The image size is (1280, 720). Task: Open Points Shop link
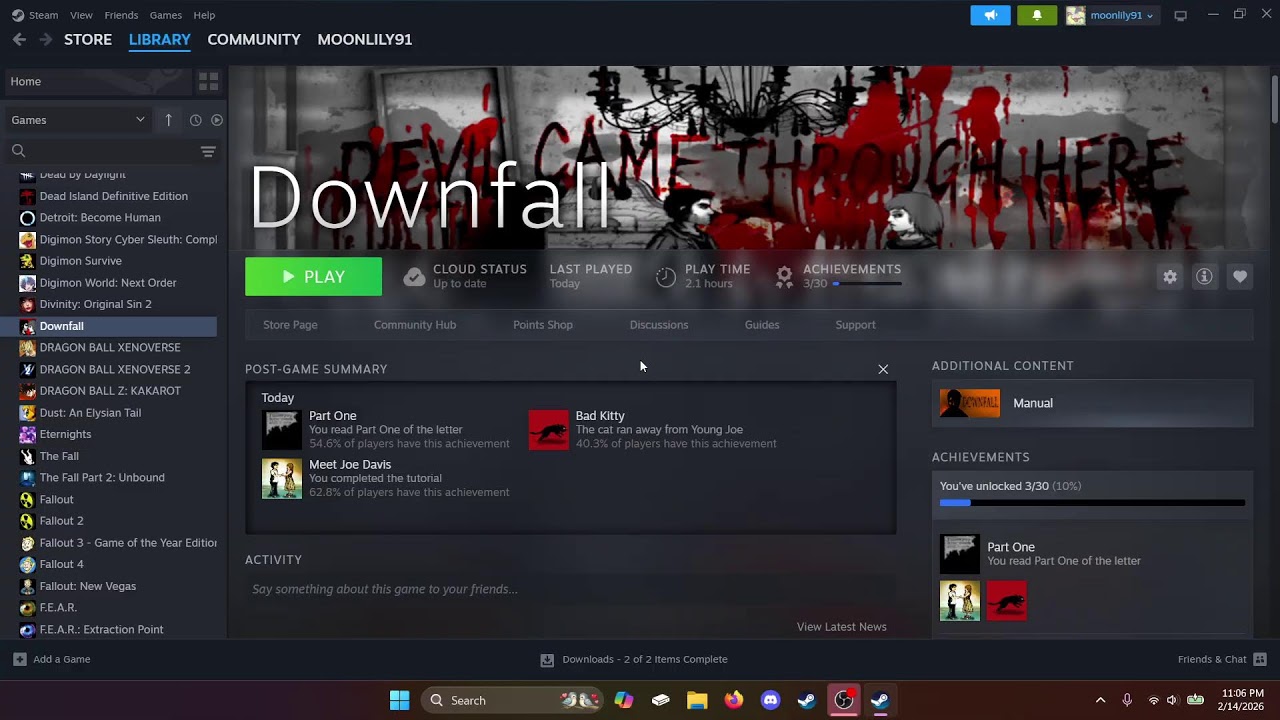click(x=543, y=325)
